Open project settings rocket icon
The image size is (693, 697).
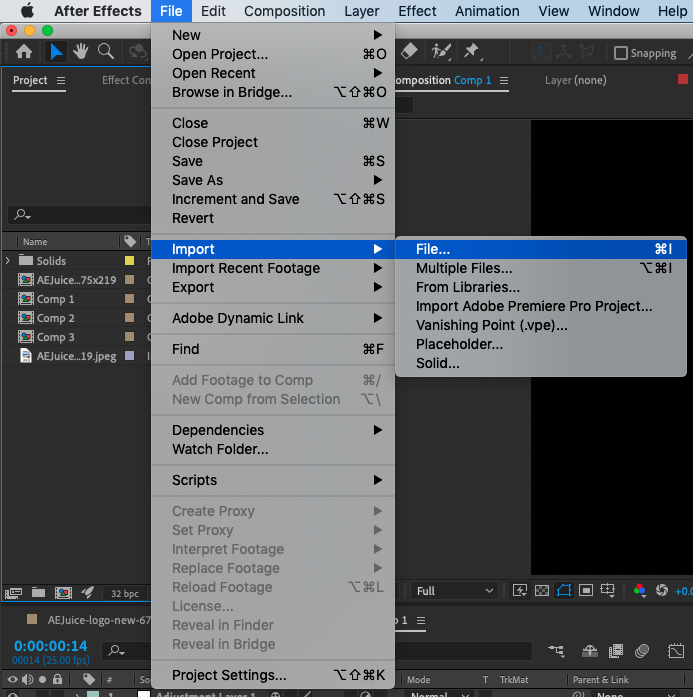click(88, 592)
